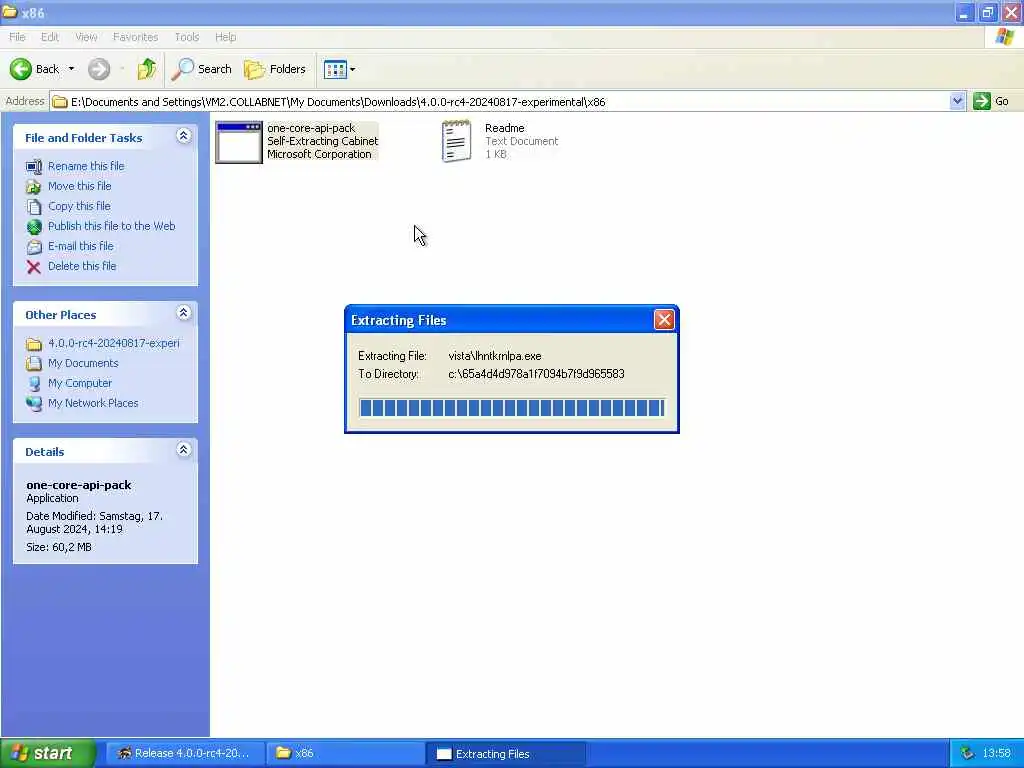Select the one-core-api-pack application icon
The width and height of the screenshot is (1024, 768).
point(238,142)
